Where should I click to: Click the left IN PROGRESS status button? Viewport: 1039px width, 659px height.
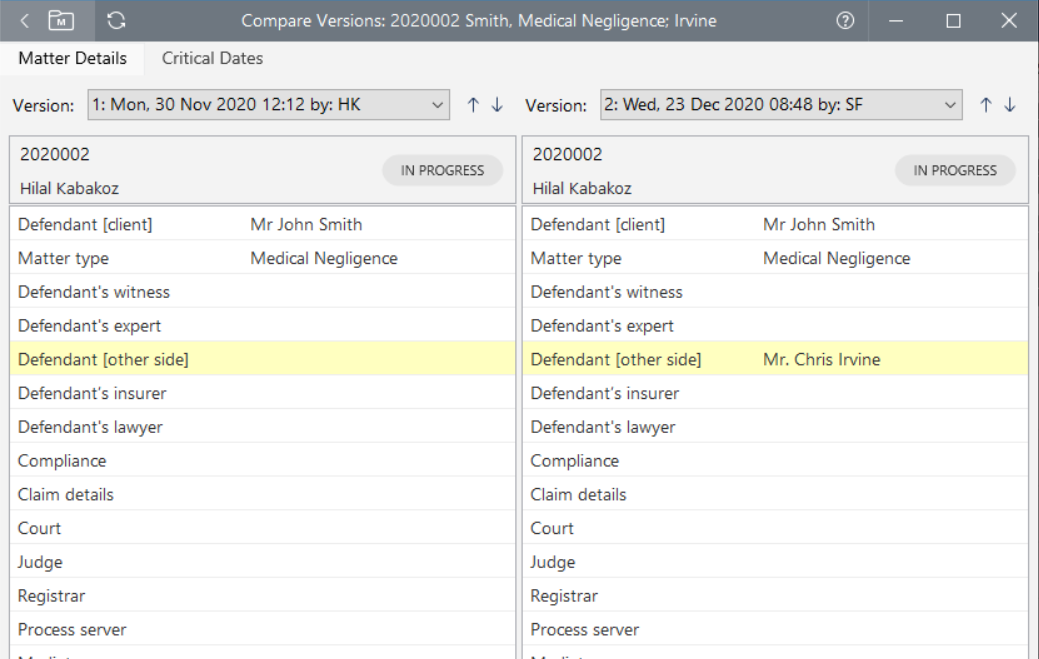click(442, 170)
